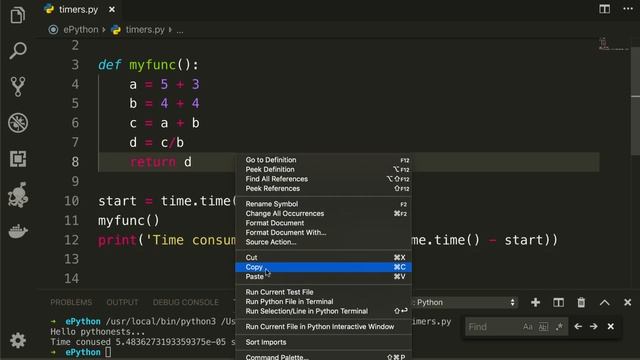Open the editor More Actions ellipsis
Image resolution: width=640 pixels, height=360 pixels.
click(x=628, y=9)
